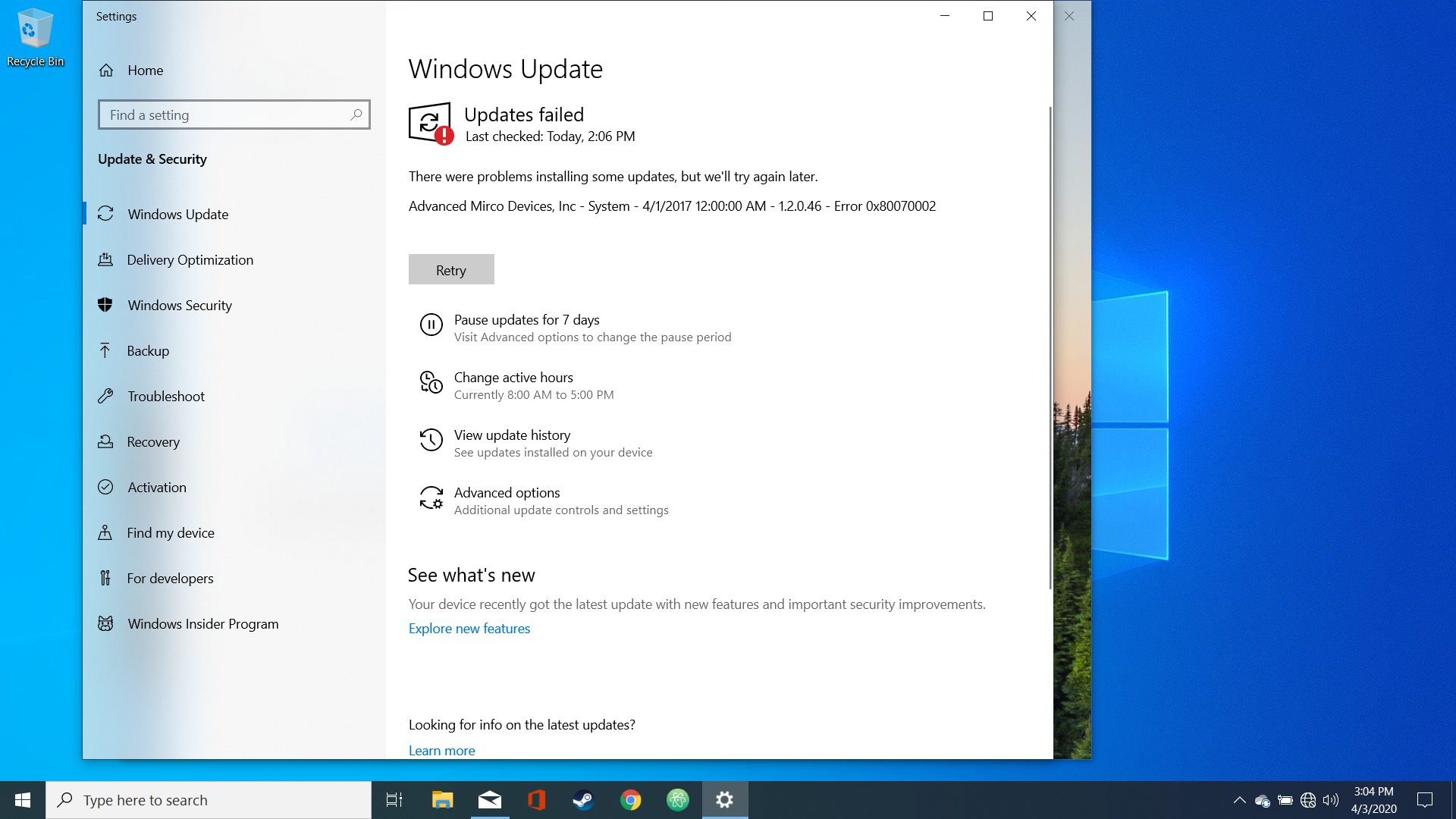
Task: Select Windows Security in the sidebar
Action: [234, 305]
